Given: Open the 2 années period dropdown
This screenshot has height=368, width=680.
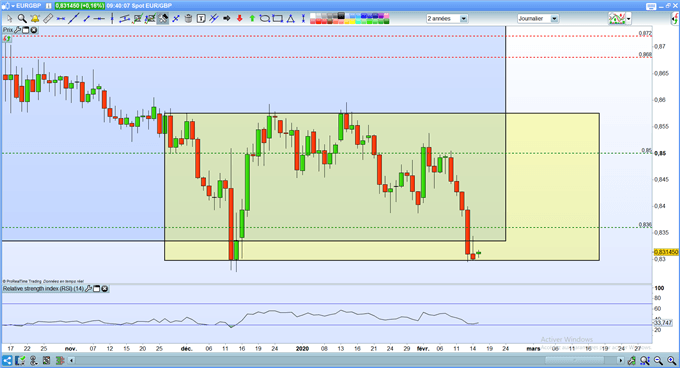Looking at the screenshot, I should (447, 19).
